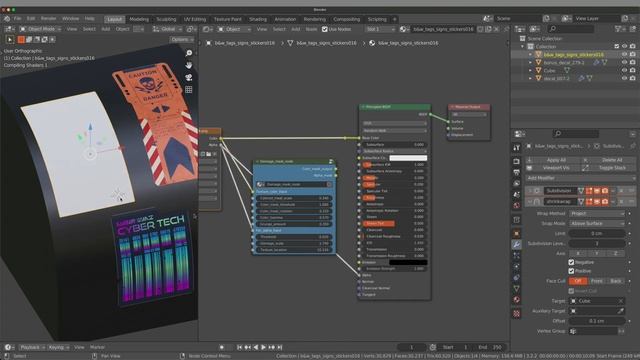
Task: Click the timeline auto-keying record dot
Action: click(222, 347)
